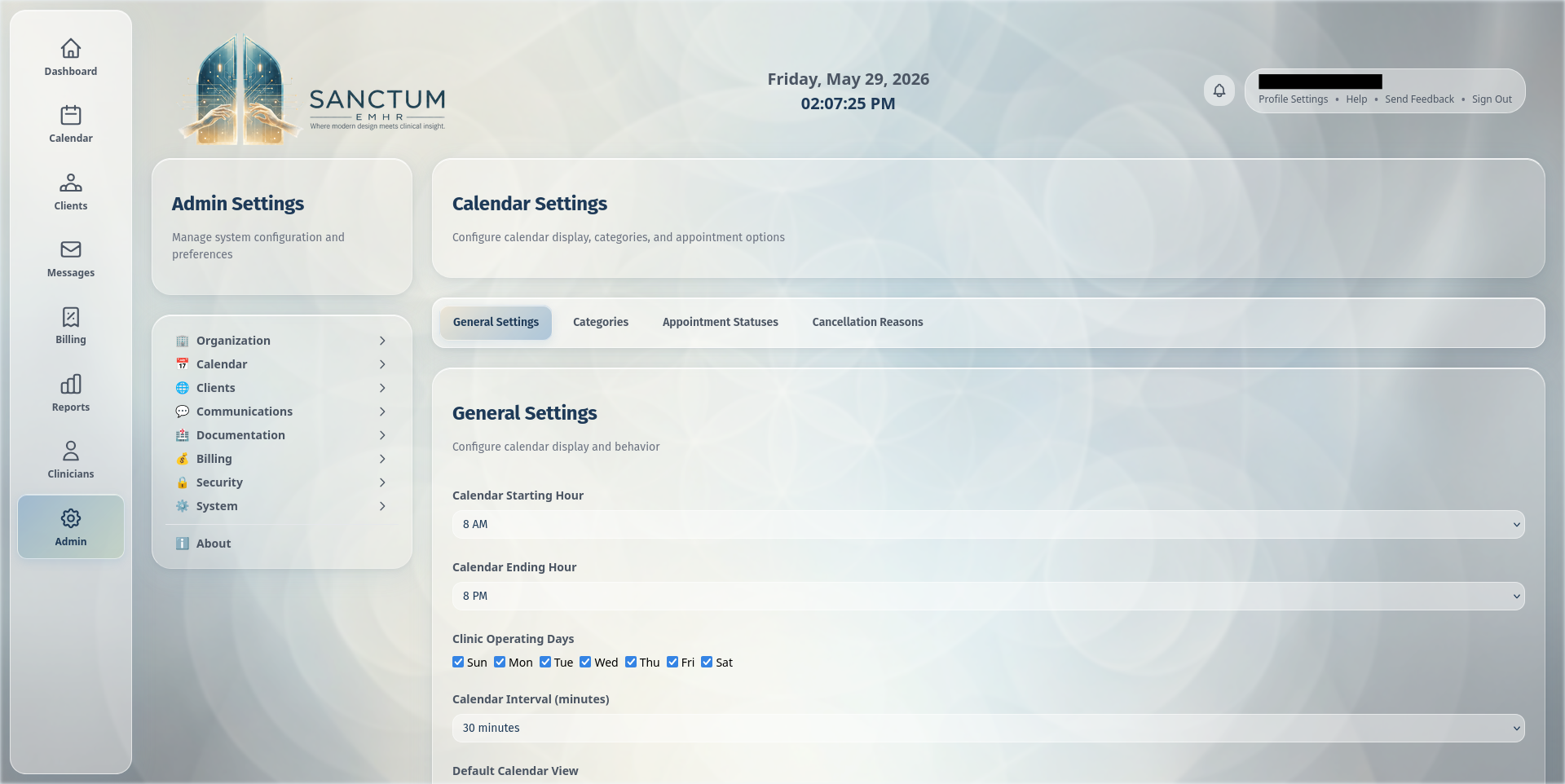Open the Calendar Ending Hour dropdown
Image resolution: width=1565 pixels, height=784 pixels.
pos(988,596)
